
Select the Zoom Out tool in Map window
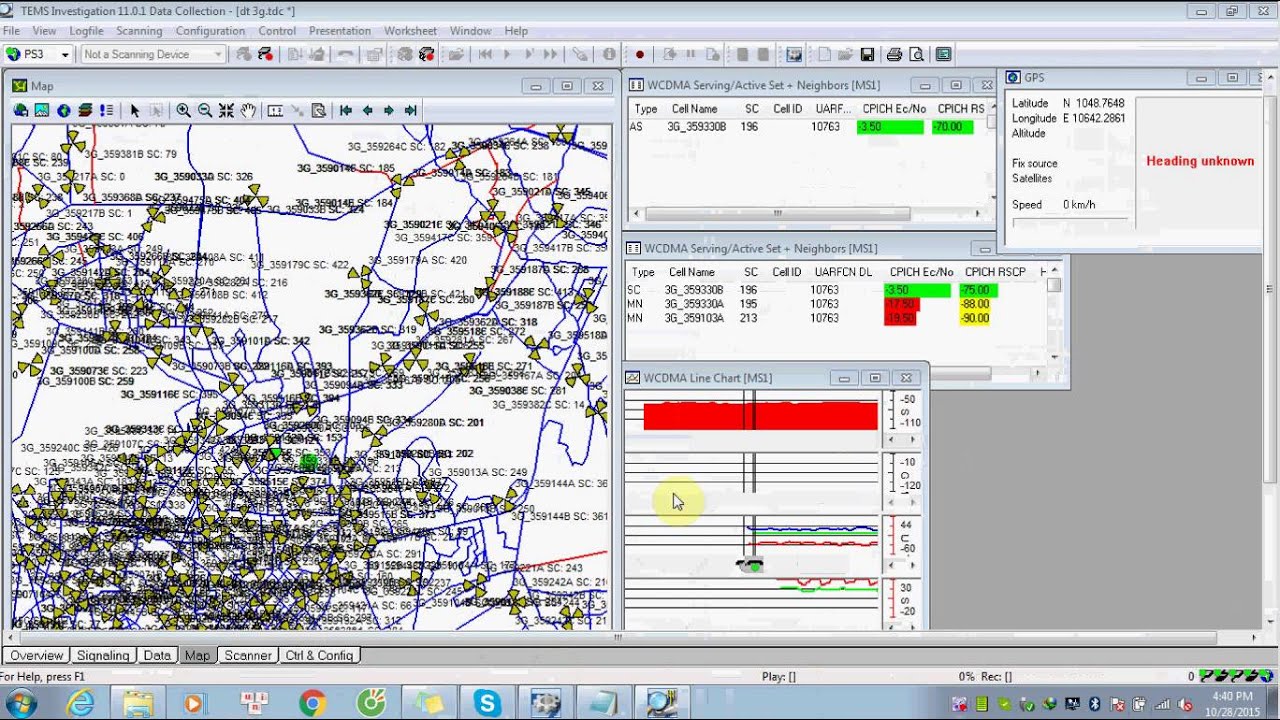tap(205, 110)
